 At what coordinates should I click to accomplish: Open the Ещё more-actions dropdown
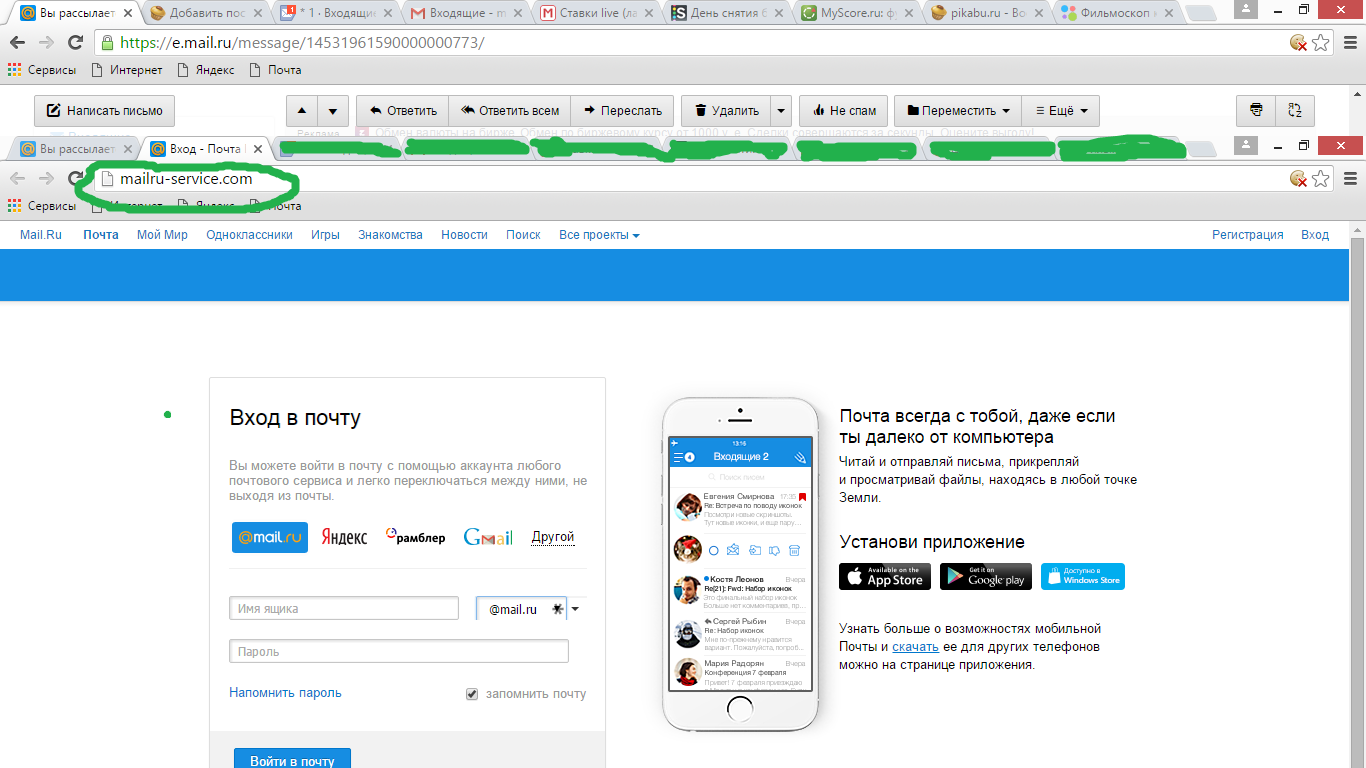tap(1060, 110)
